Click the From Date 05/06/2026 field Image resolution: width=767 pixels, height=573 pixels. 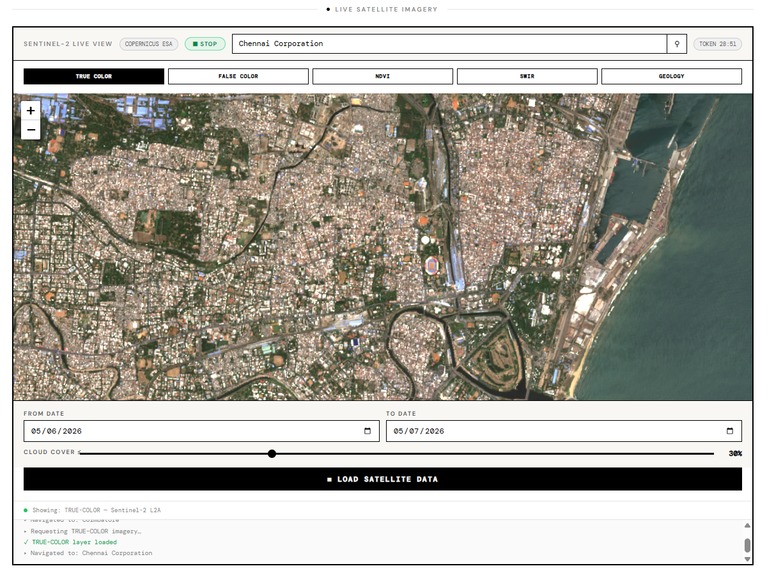click(202, 431)
